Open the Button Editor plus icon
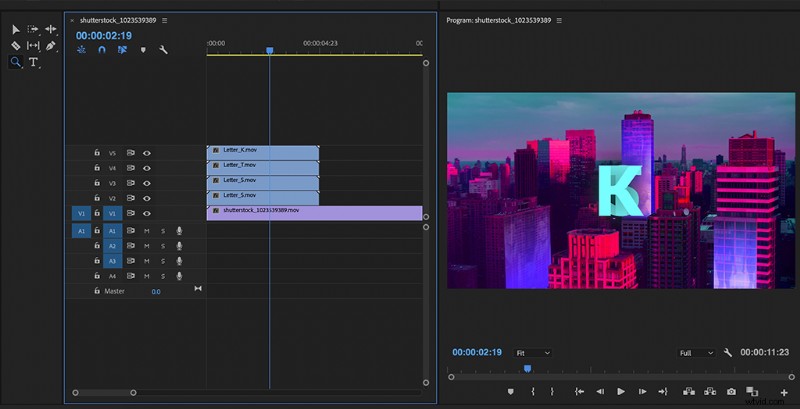Viewport: 800px width, 409px height. point(784,392)
